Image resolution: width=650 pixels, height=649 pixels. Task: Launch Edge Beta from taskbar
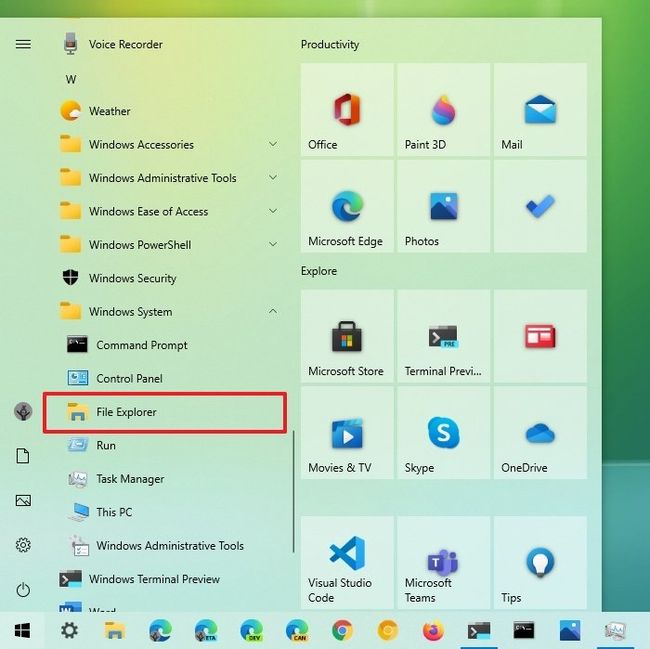[x=206, y=631]
